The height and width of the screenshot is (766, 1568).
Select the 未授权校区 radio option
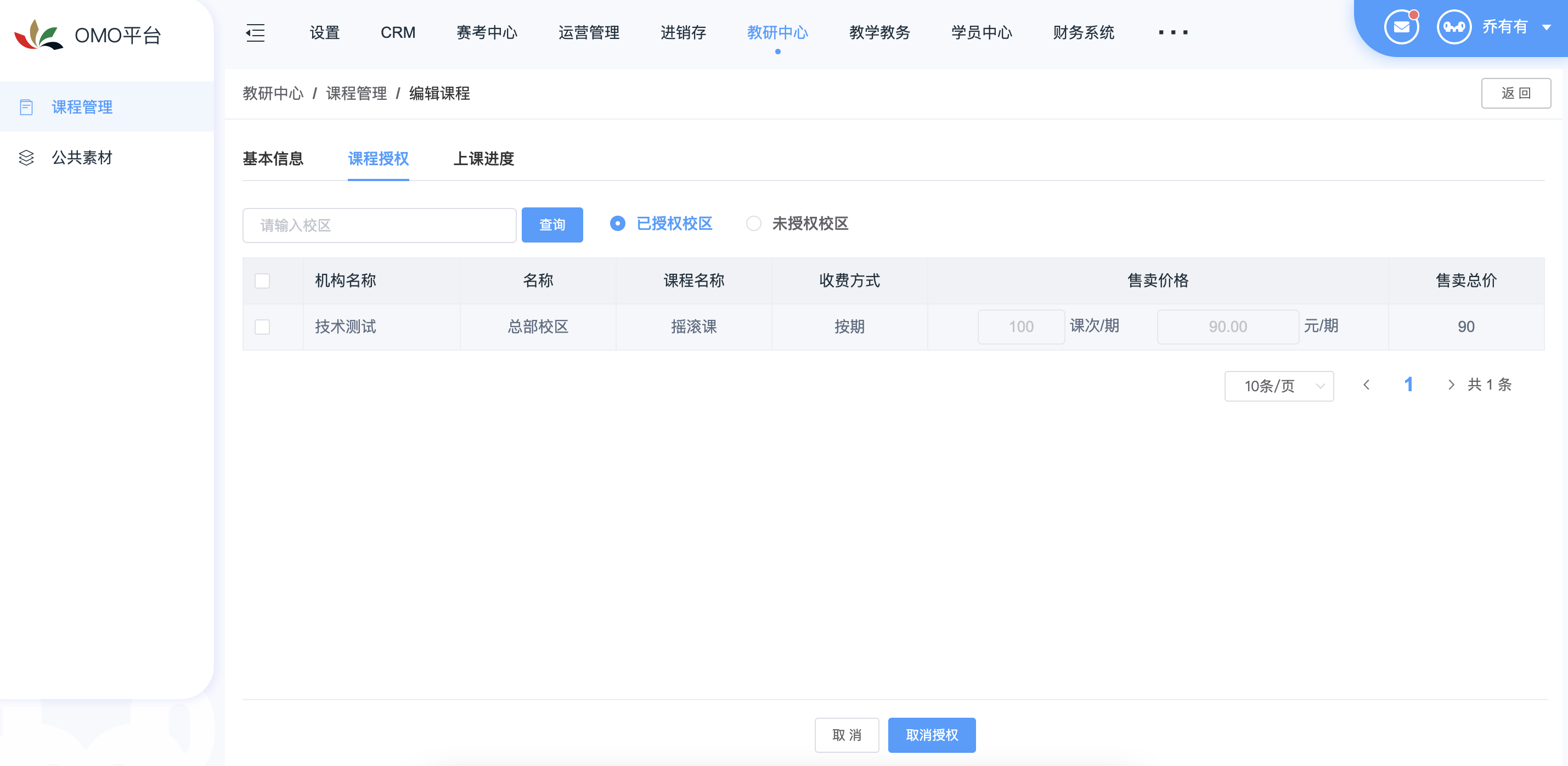tap(754, 223)
